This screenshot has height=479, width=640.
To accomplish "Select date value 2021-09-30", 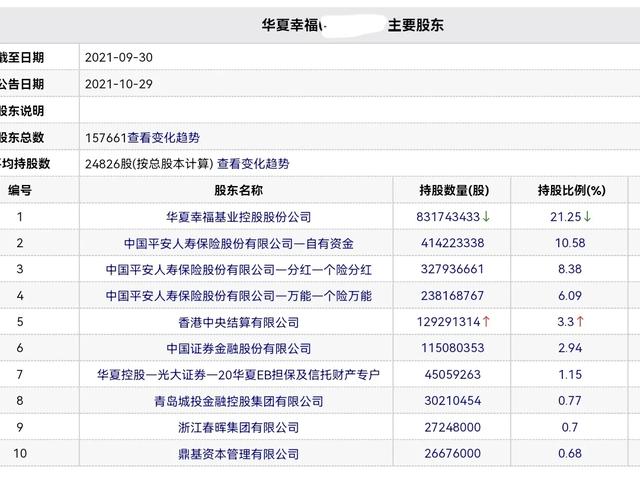I will click(x=119, y=58).
